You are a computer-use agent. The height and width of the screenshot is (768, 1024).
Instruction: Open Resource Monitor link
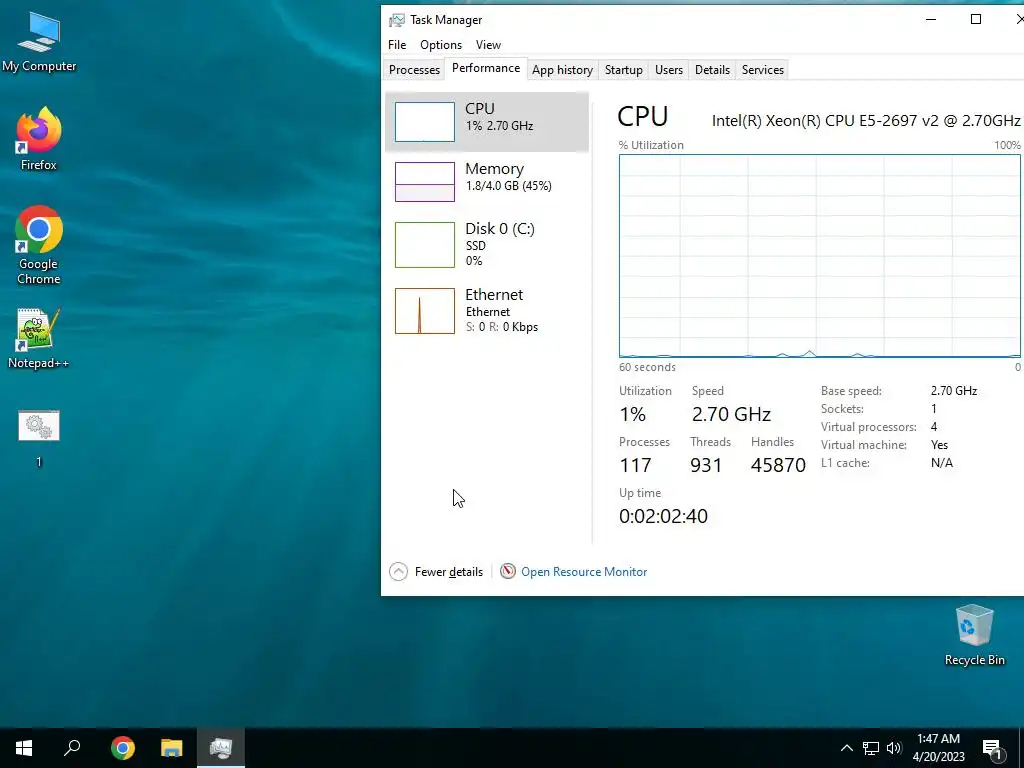pos(584,572)
